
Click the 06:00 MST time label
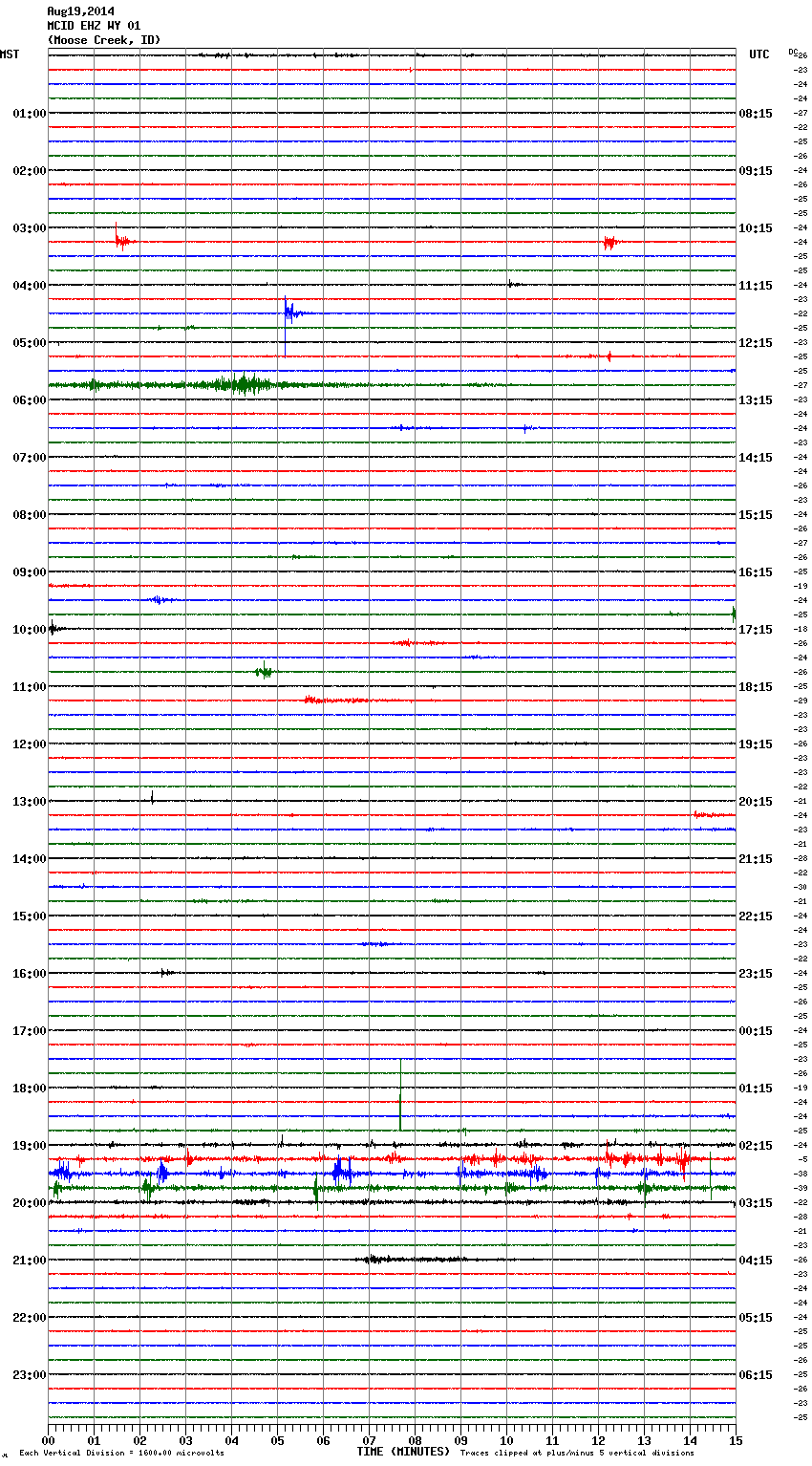[x=30, y=400]
